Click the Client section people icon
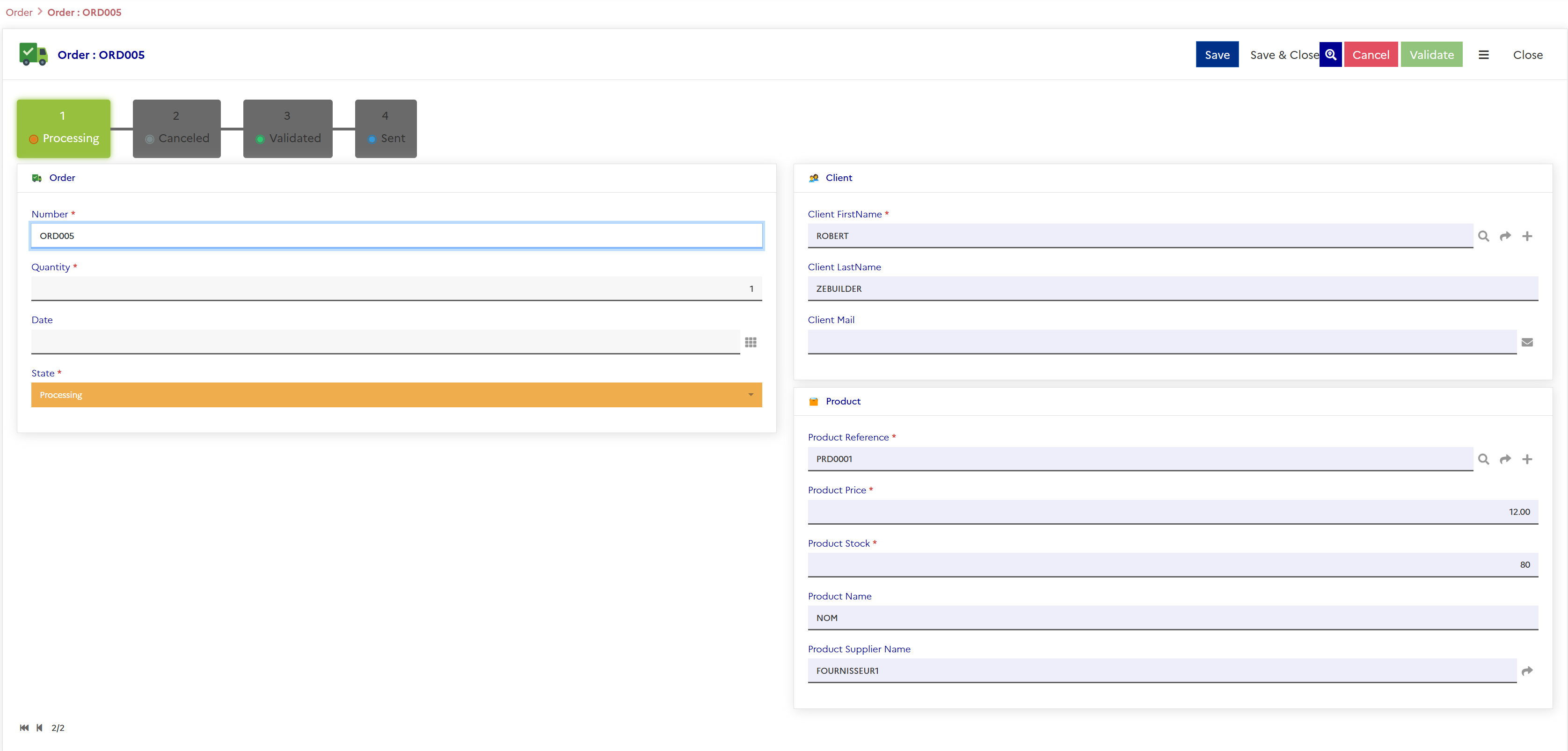Image resolution: width=1568 pixels, height=751 pixels. 814,178
